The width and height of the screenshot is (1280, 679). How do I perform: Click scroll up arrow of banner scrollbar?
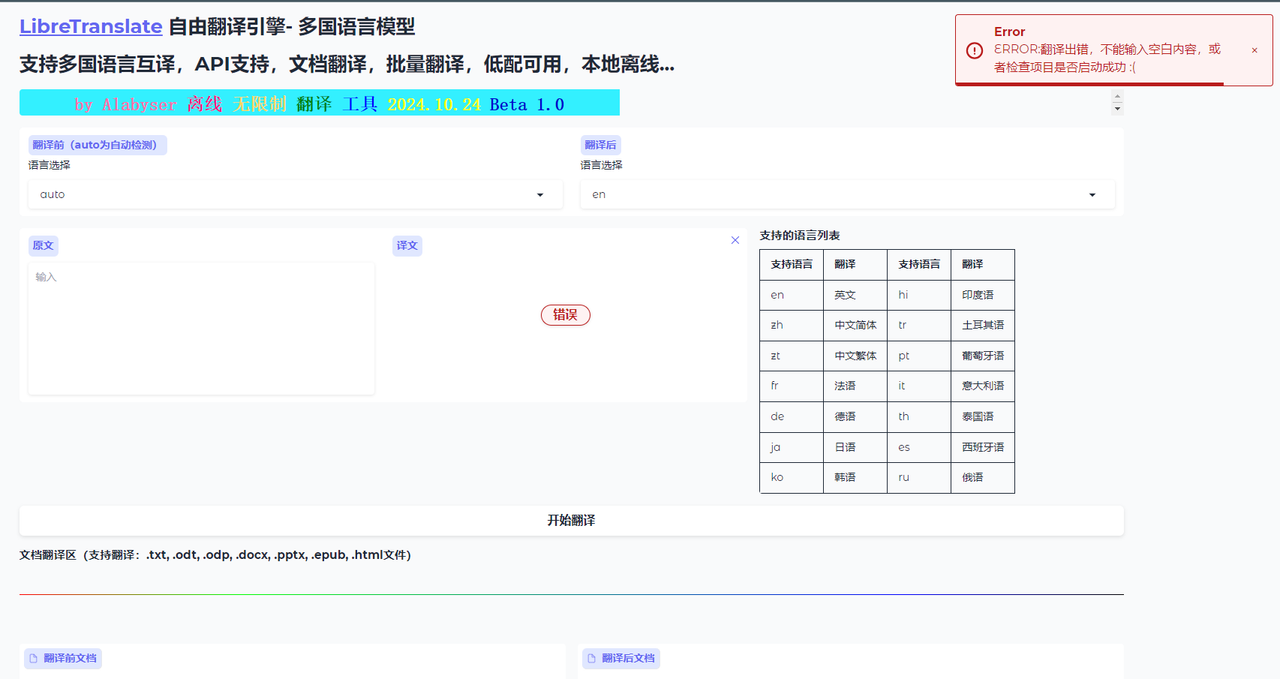(x=1118, y=97)
